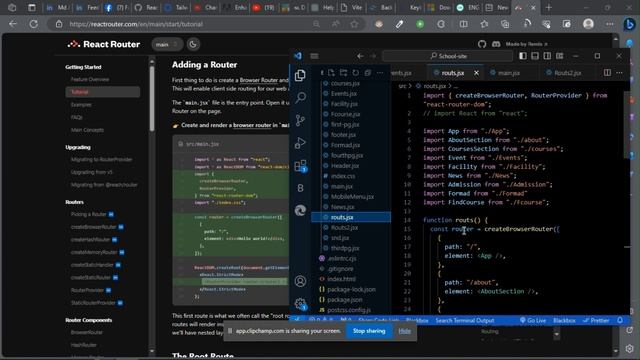The width and height of the screenshot is (640, 360).
Task: Switch to routs.jsx editor tab
Action: pyautogui.click(x=453, y=73)
